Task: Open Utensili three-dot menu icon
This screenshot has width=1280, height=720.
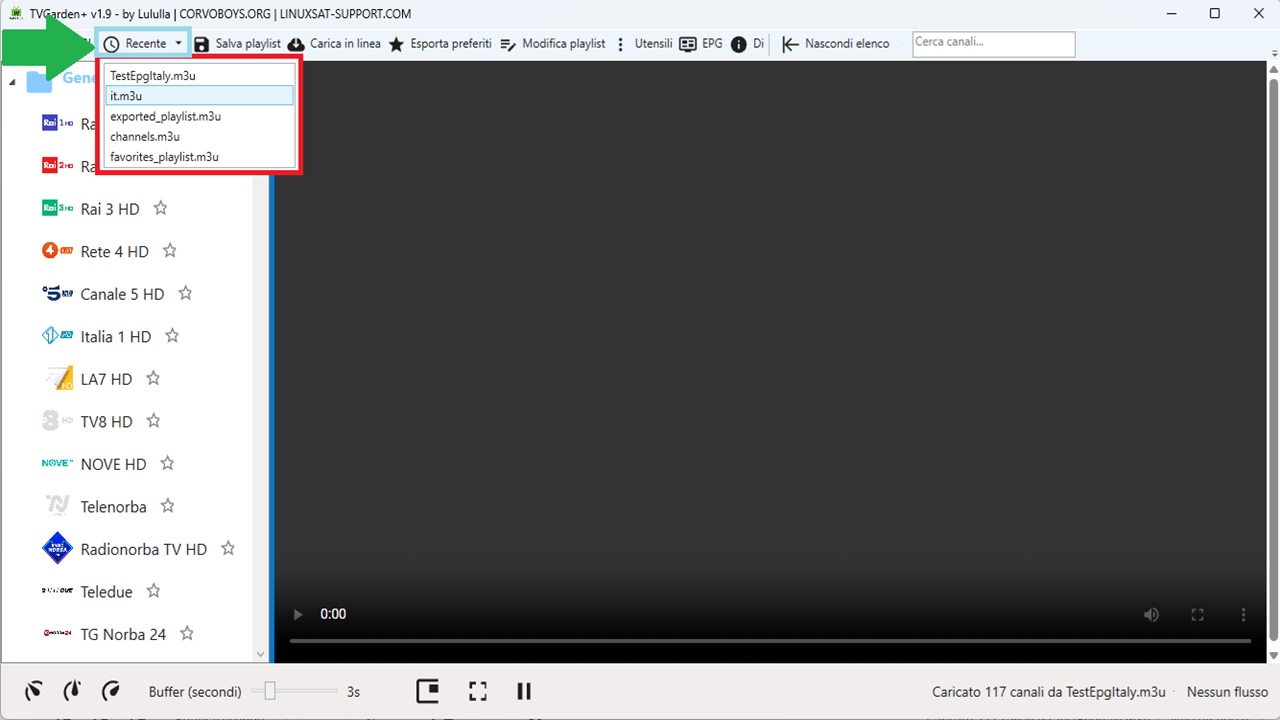Action: point(621,44)
